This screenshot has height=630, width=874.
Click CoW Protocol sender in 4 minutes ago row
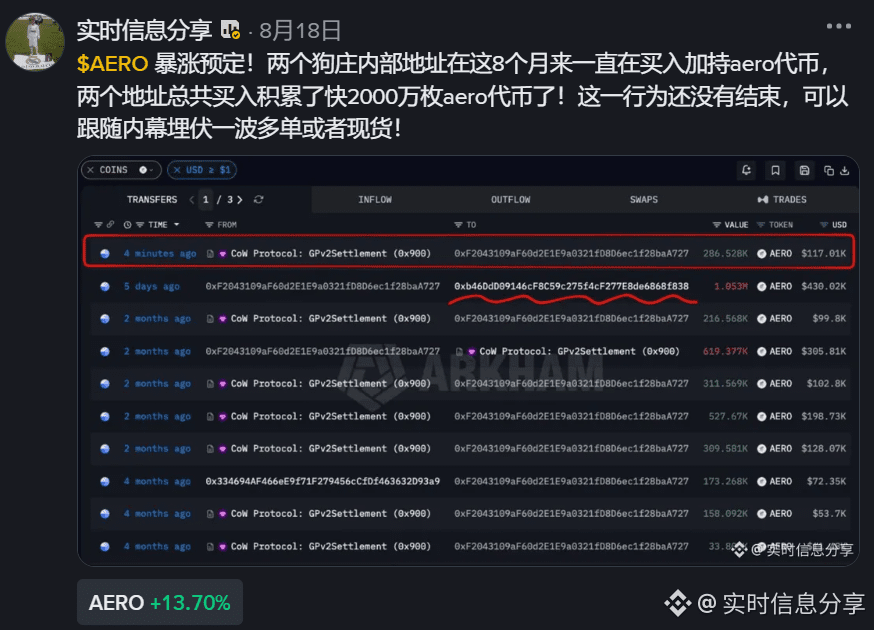click(331, 254)
